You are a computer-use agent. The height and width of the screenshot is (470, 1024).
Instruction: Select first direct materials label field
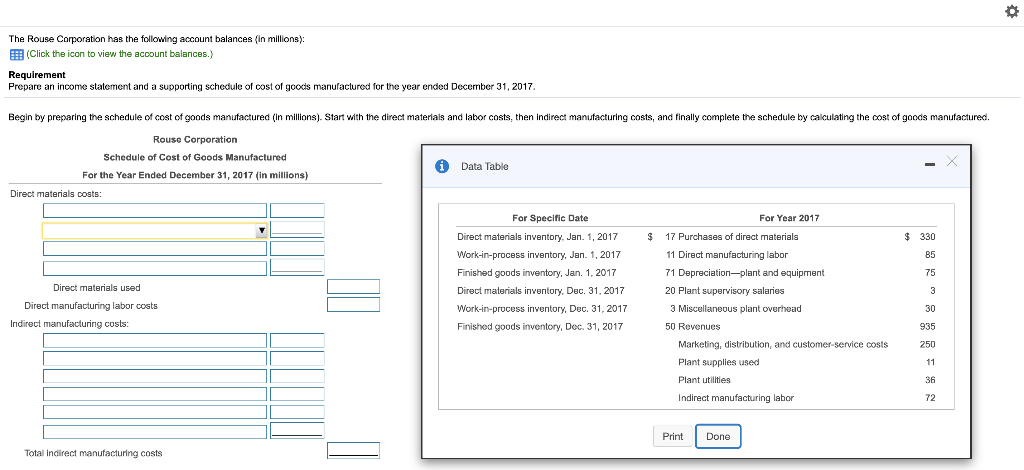[154, 210]
